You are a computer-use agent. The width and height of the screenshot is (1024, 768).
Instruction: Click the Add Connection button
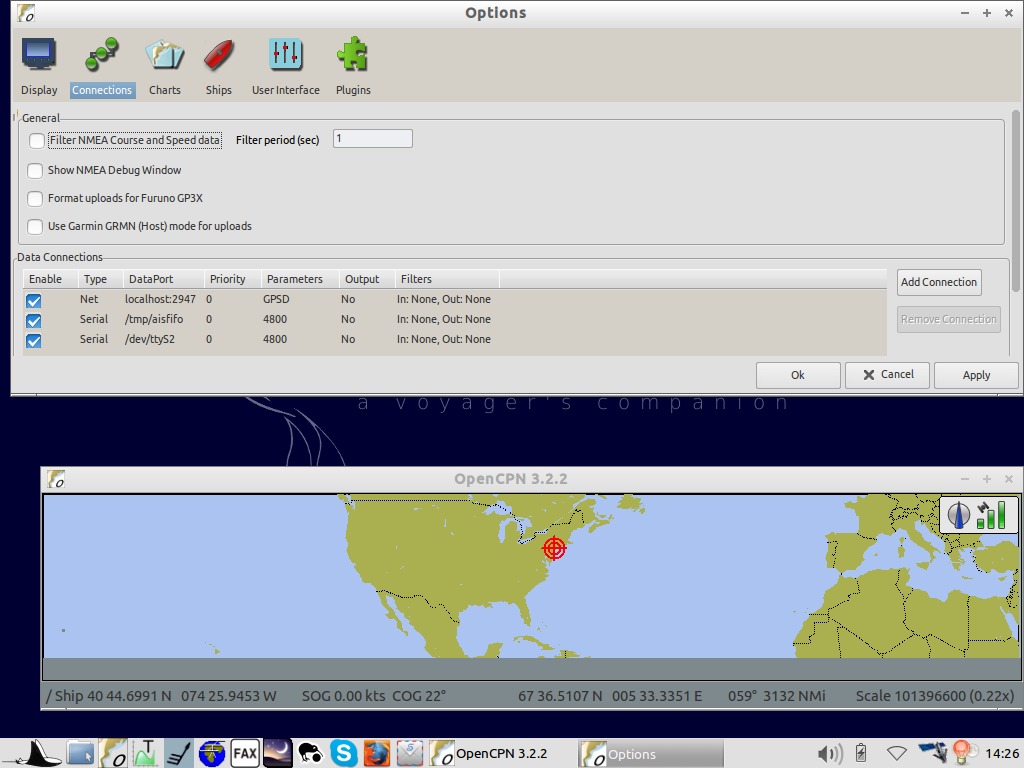tap(939, 282)
